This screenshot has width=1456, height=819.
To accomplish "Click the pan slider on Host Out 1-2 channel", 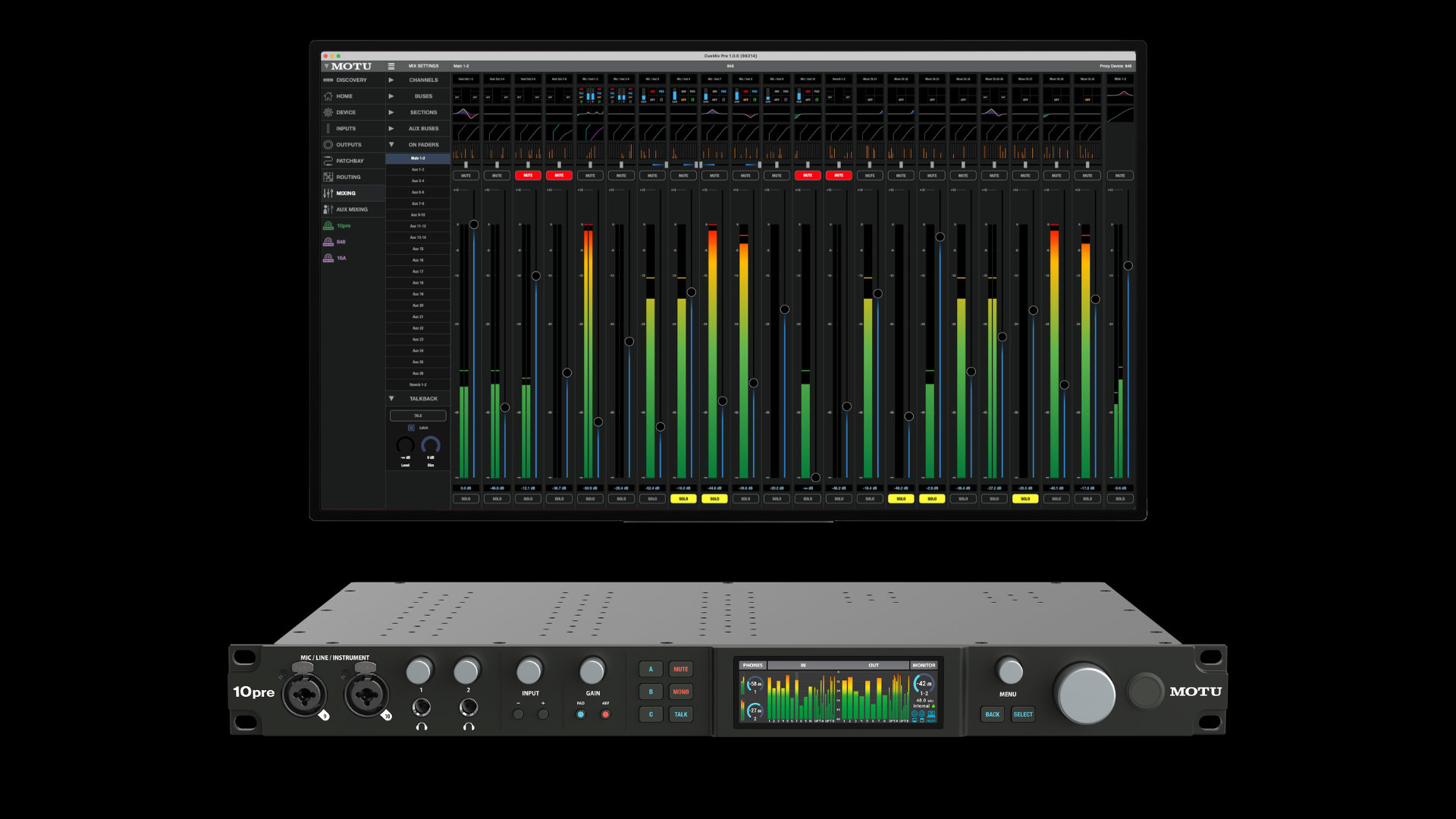I will click(x=466, y=165).
